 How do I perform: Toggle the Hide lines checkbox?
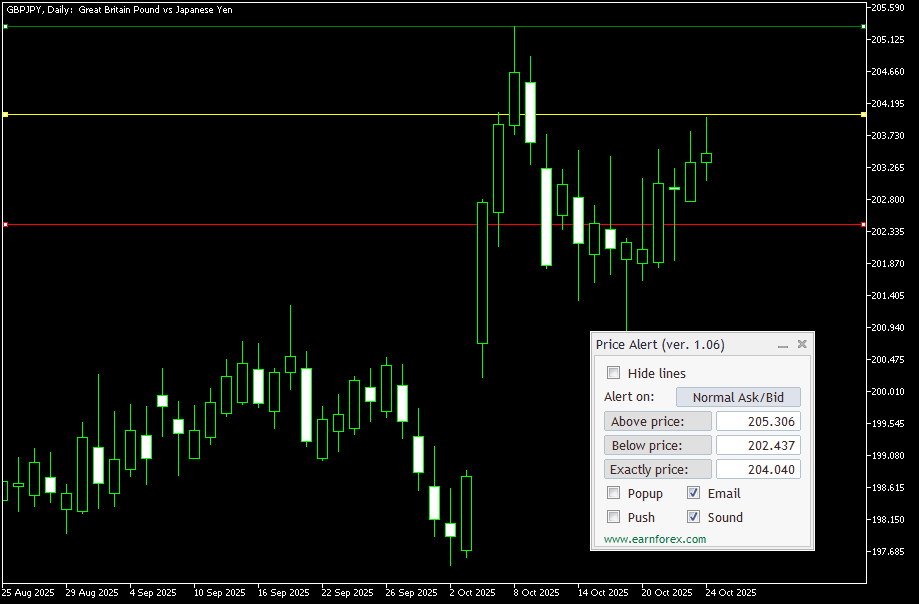pyautogui.click(x=614, y=373)
